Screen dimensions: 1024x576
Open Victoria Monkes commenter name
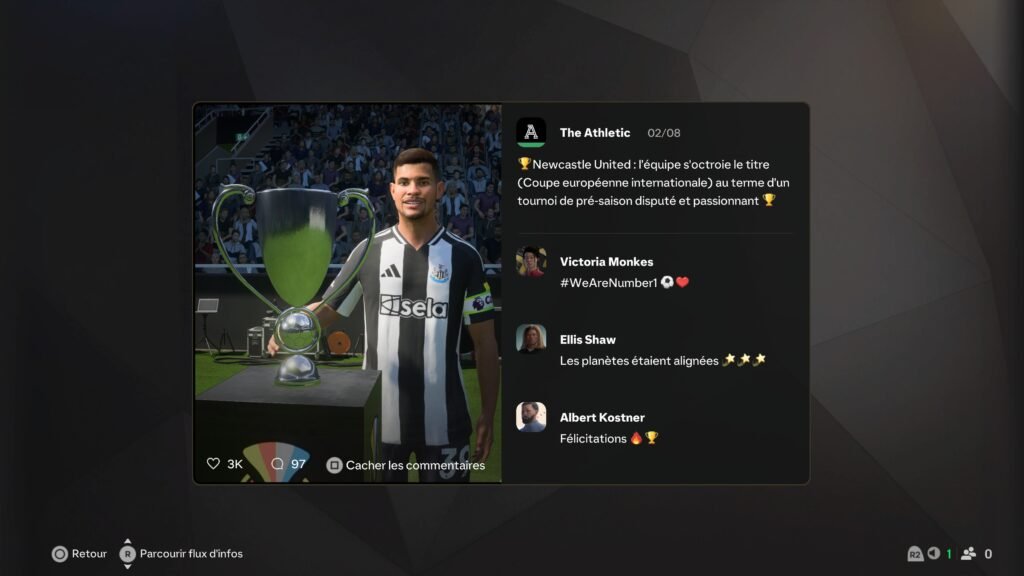(606, 261)
